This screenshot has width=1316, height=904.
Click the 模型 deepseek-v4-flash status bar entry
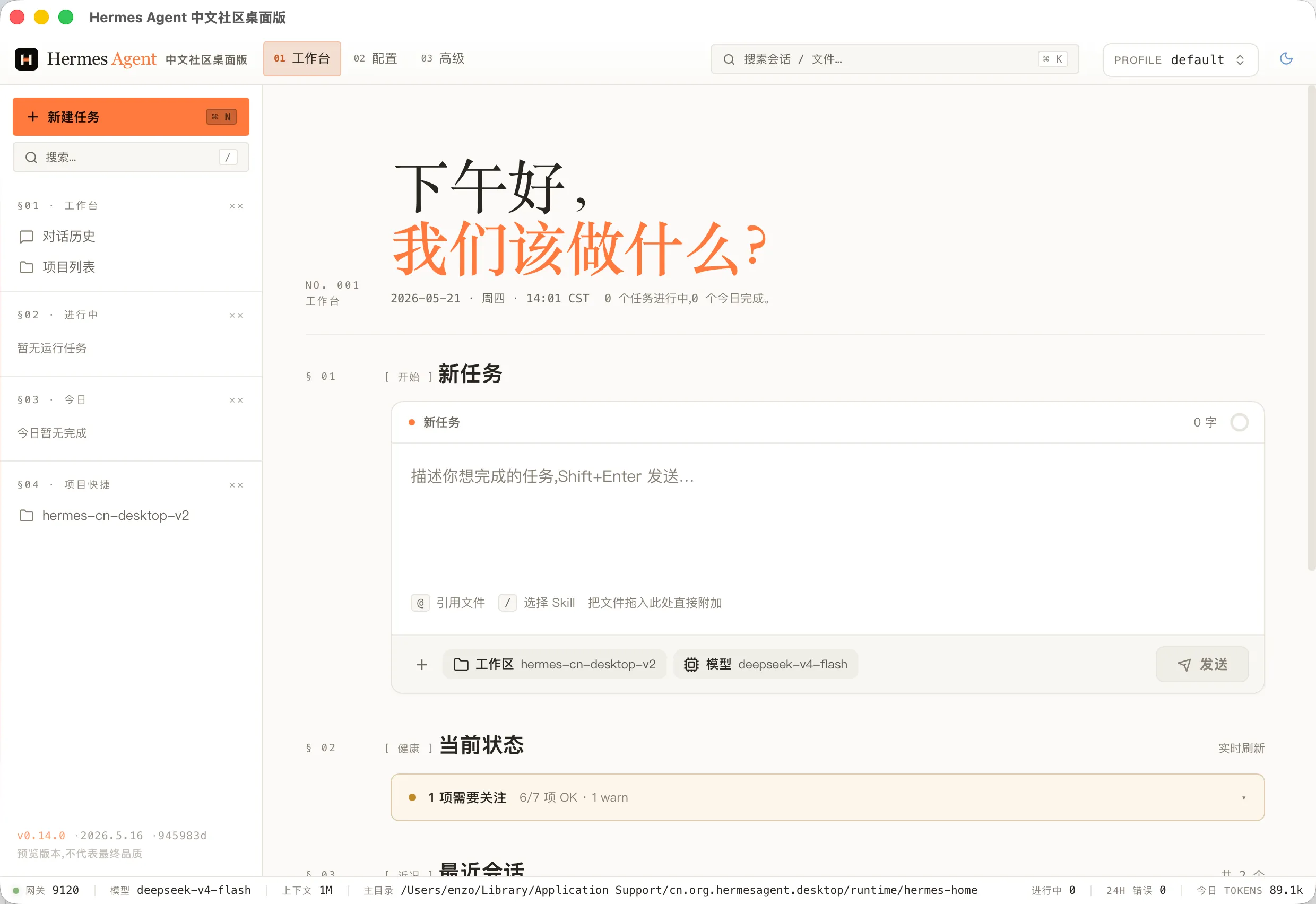click(x=180, y=890)
